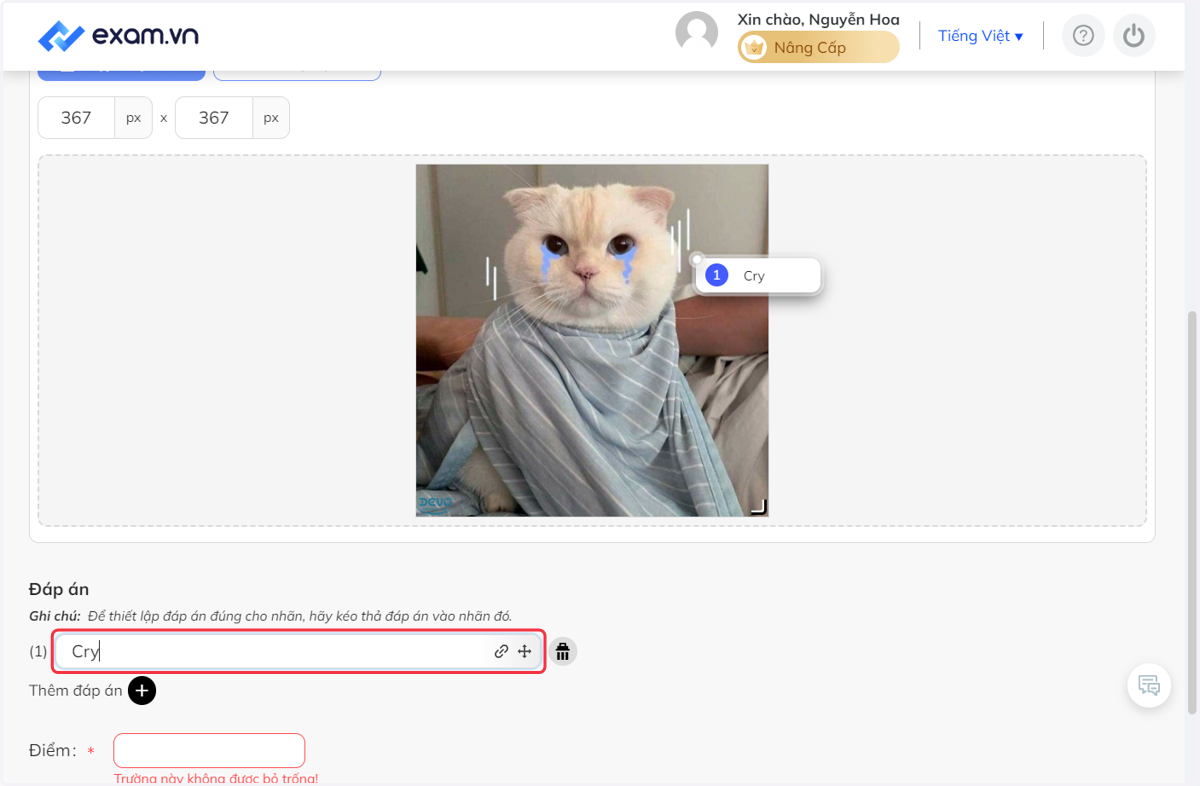1200x786 pixels.
Task: Open the Tiếng Việt language dropdown
Action: point(980,36)
